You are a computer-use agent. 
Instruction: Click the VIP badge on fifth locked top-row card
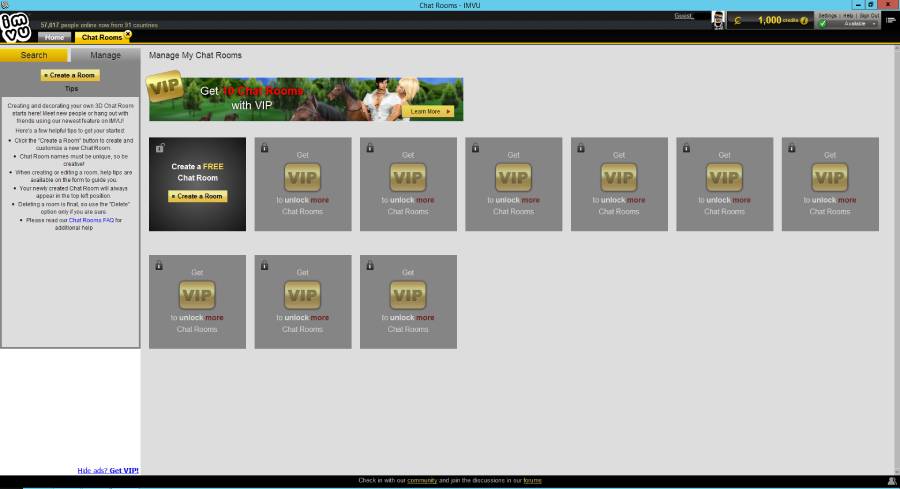pos(724,177)
